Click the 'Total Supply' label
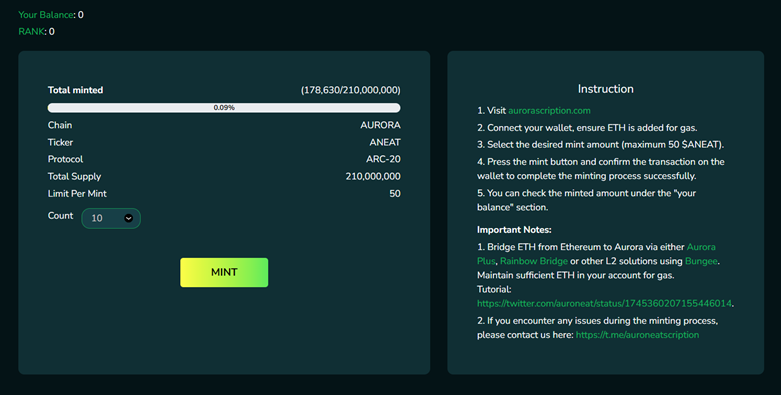The height and width of the screenshot is (395, 781). [74, 176]
